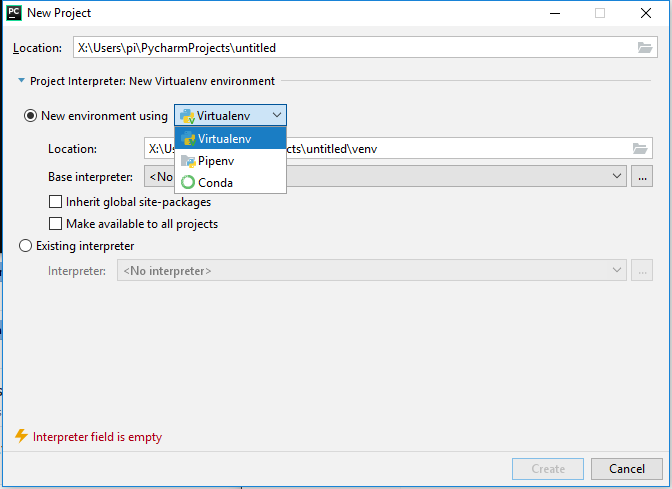Click the folder icon beside project Location field

pyautogui.click(x=645, y=47)
